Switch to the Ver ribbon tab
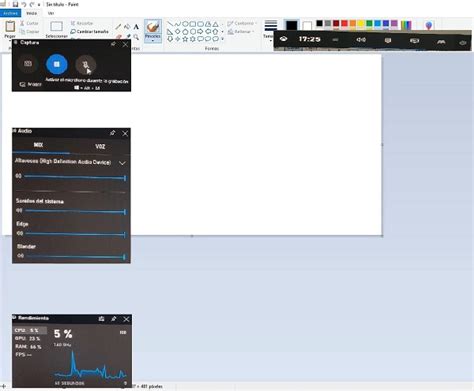Screen dimensions: 474x391 [51, 13]
